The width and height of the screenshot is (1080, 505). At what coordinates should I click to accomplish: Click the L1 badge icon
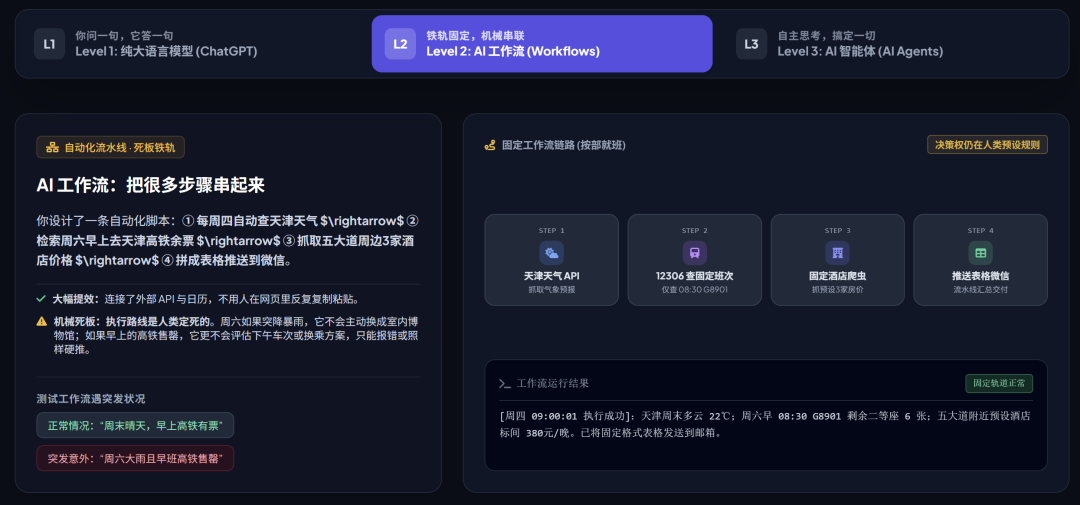(50, 43)
